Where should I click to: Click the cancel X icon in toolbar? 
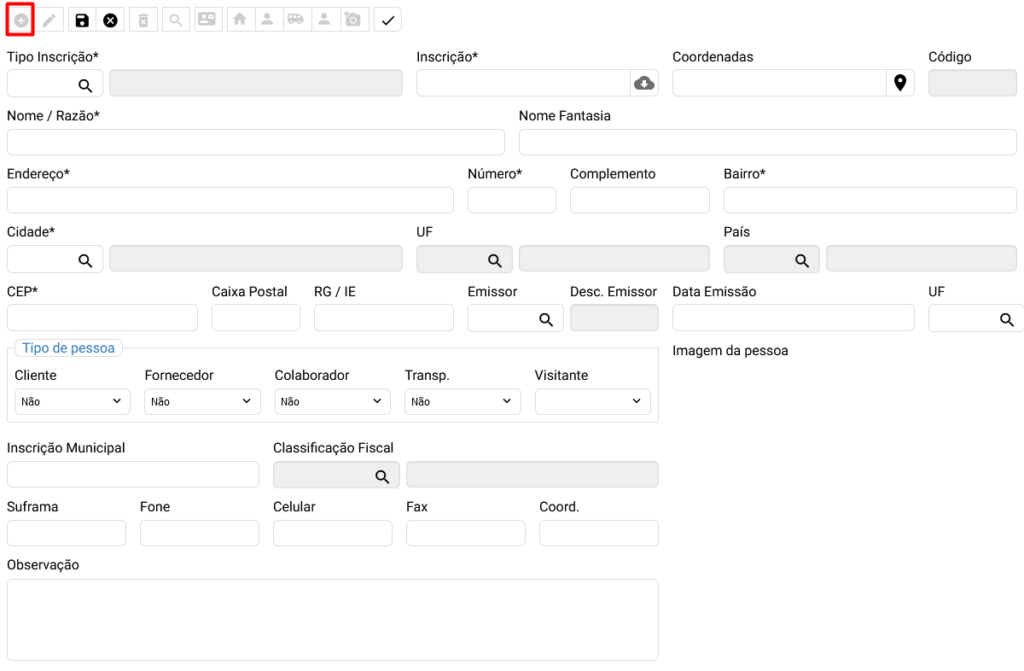point(110,20)
